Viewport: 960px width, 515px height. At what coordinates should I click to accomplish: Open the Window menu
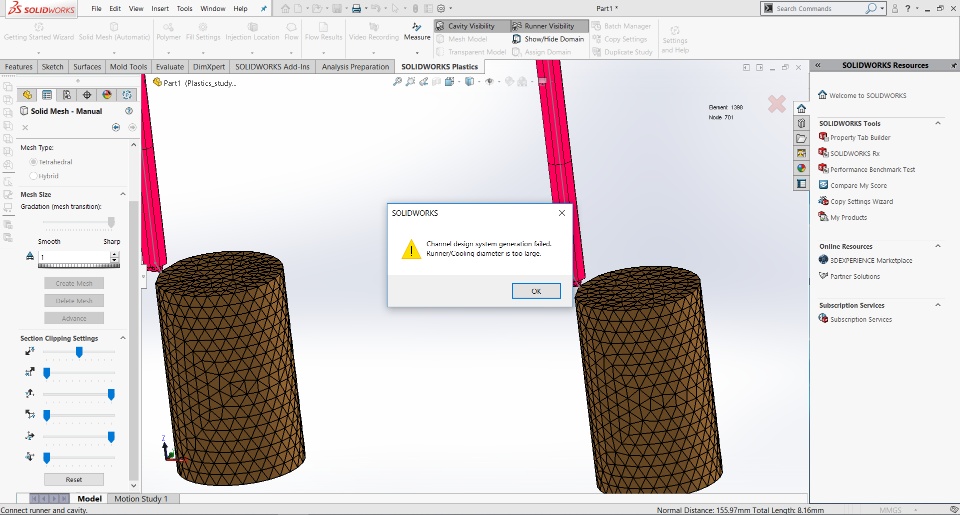point(212,9)
